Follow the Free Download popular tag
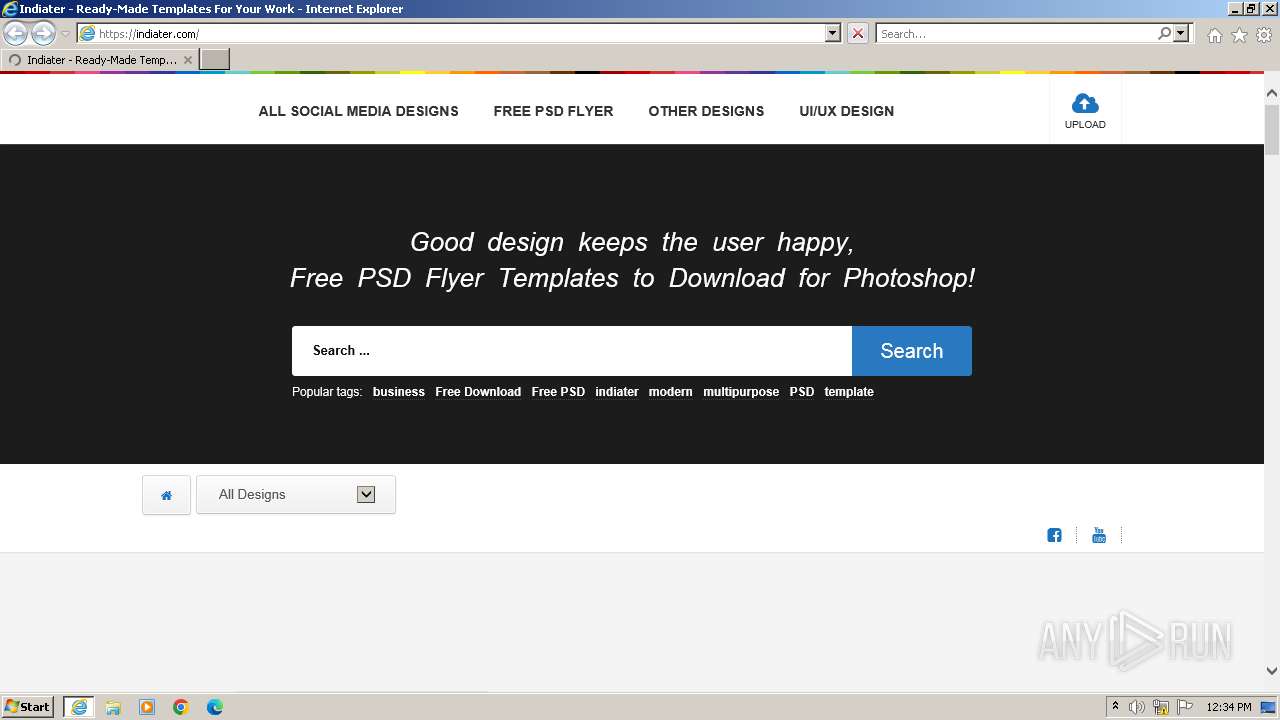 tap(478, 392)
